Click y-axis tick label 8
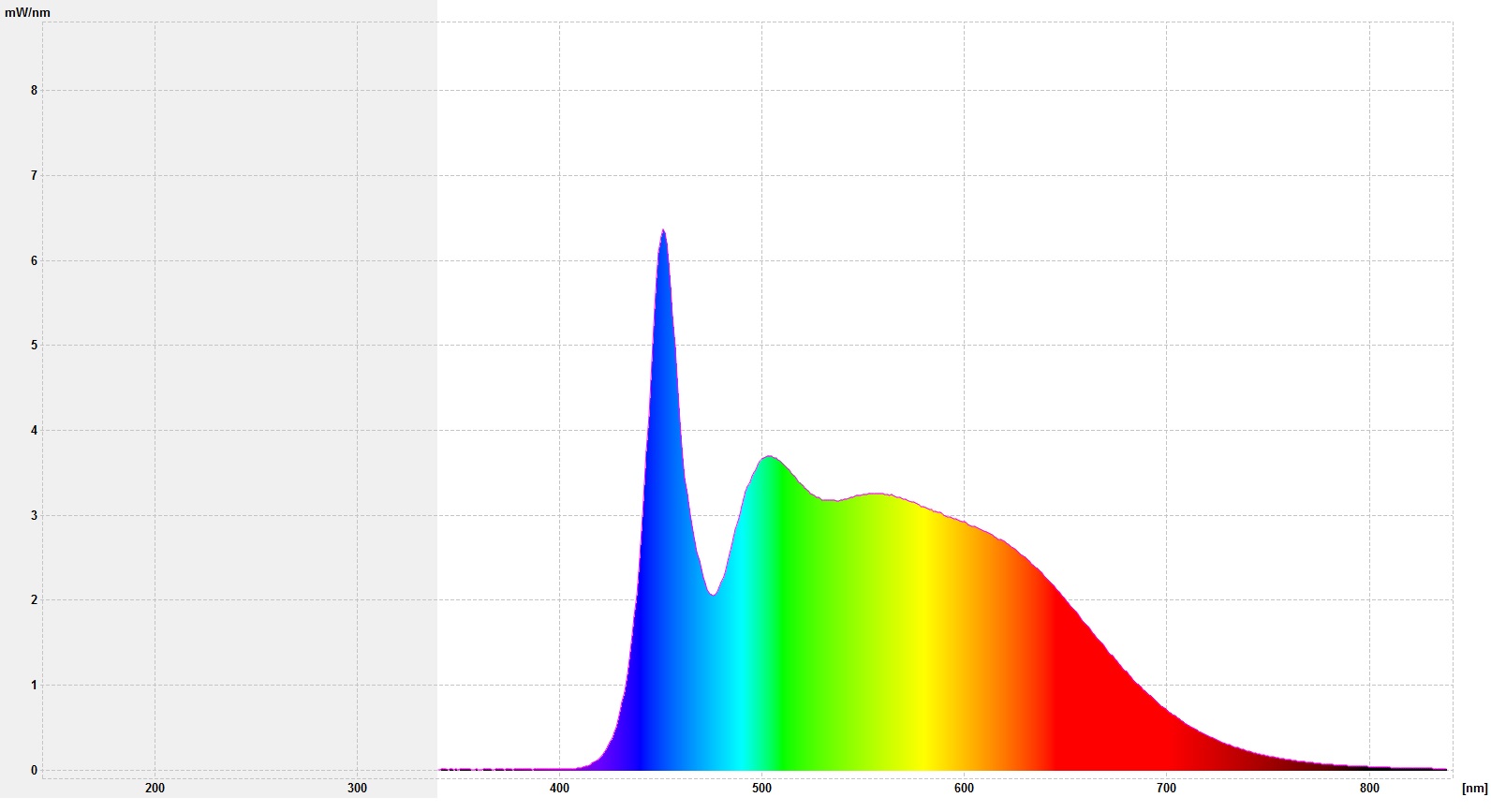 tap(35, 91)
